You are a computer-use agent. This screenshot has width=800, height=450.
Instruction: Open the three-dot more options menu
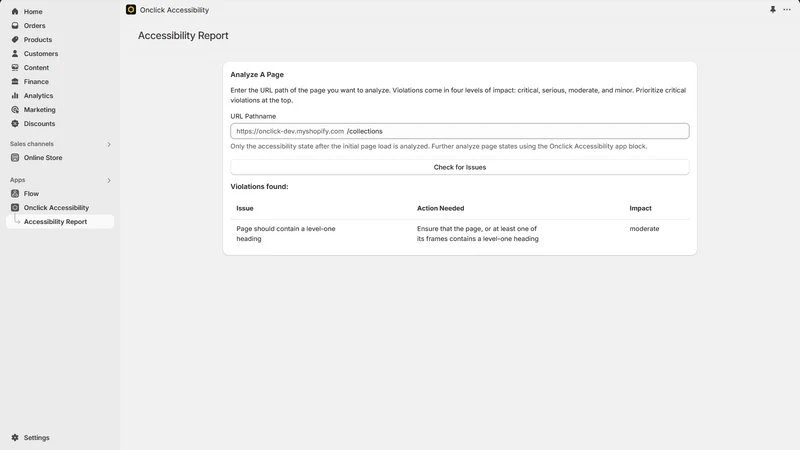coord(787,10)
